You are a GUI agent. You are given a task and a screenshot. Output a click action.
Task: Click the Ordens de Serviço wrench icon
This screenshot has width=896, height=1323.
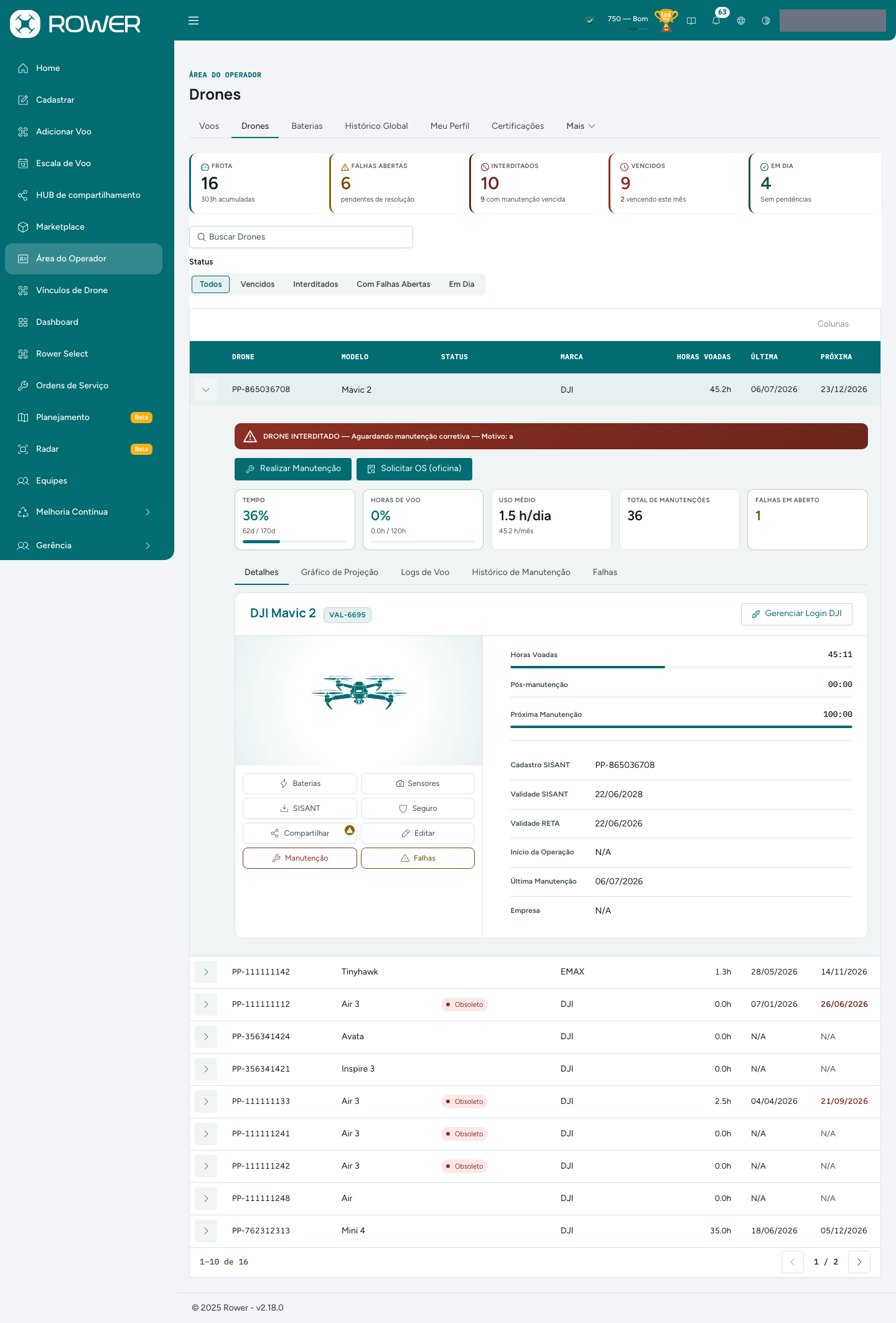coord(23,386)
